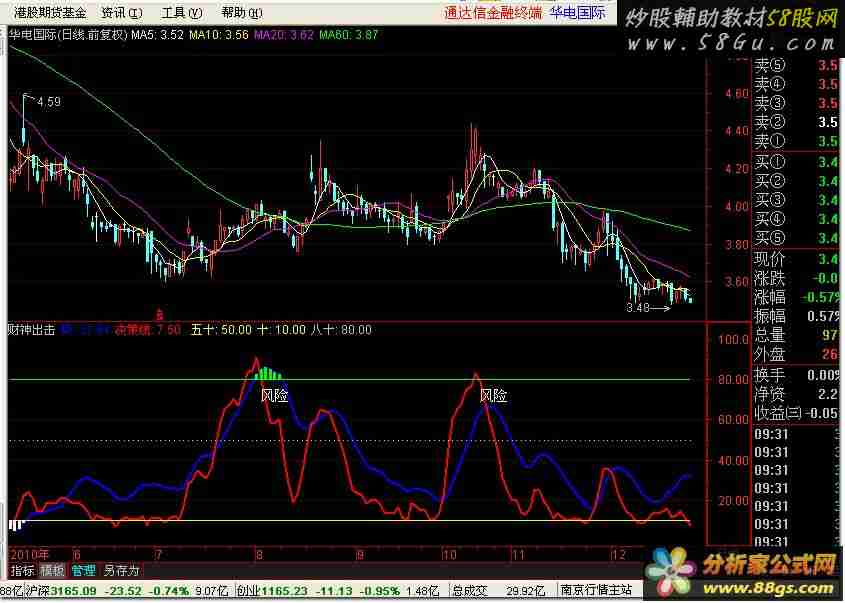Click the 涨幅 quote row
This screenshot has height=603, width=845.
click(x=796, y=297)
